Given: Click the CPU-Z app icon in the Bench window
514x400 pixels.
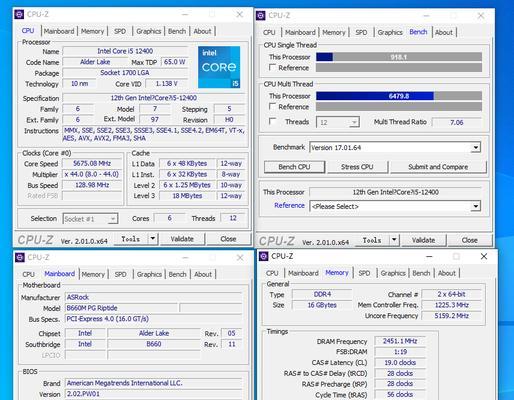Looking at the screenshot, I should point(261,15).
